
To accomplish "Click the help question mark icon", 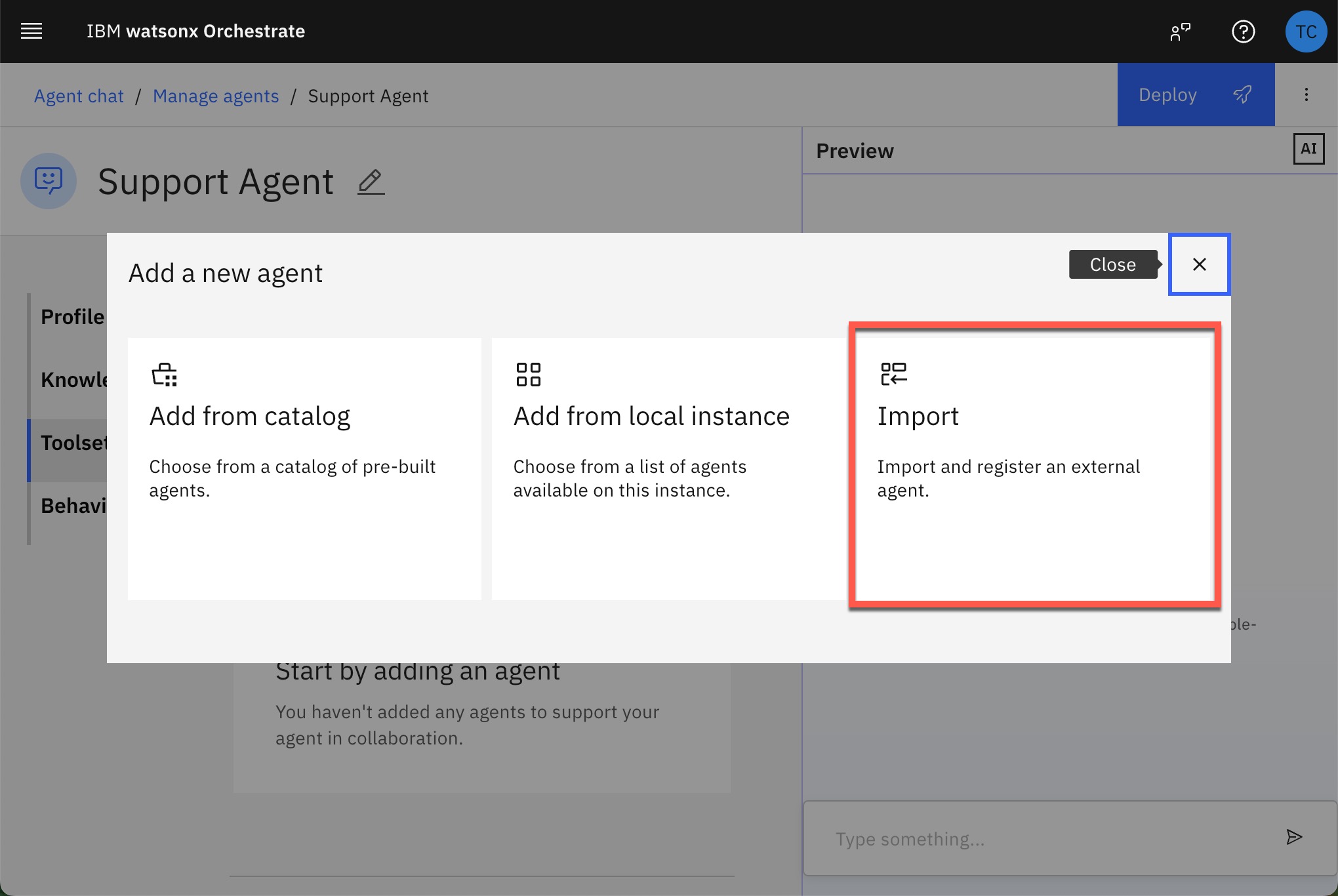I will [1244, 31].
